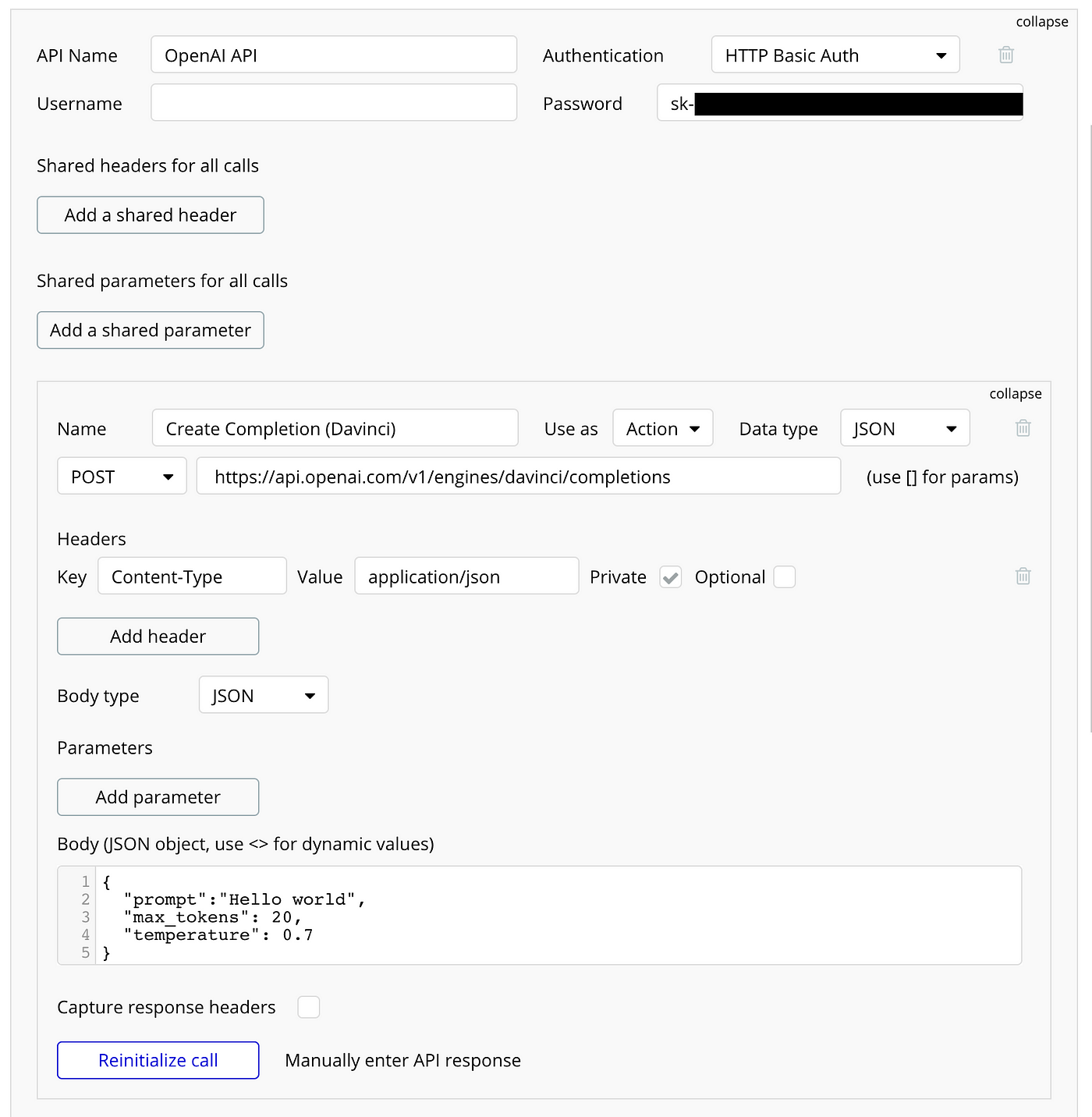Collapse the Create Completion call panel
1092x1117 pixels.
tap(1016, 394)
